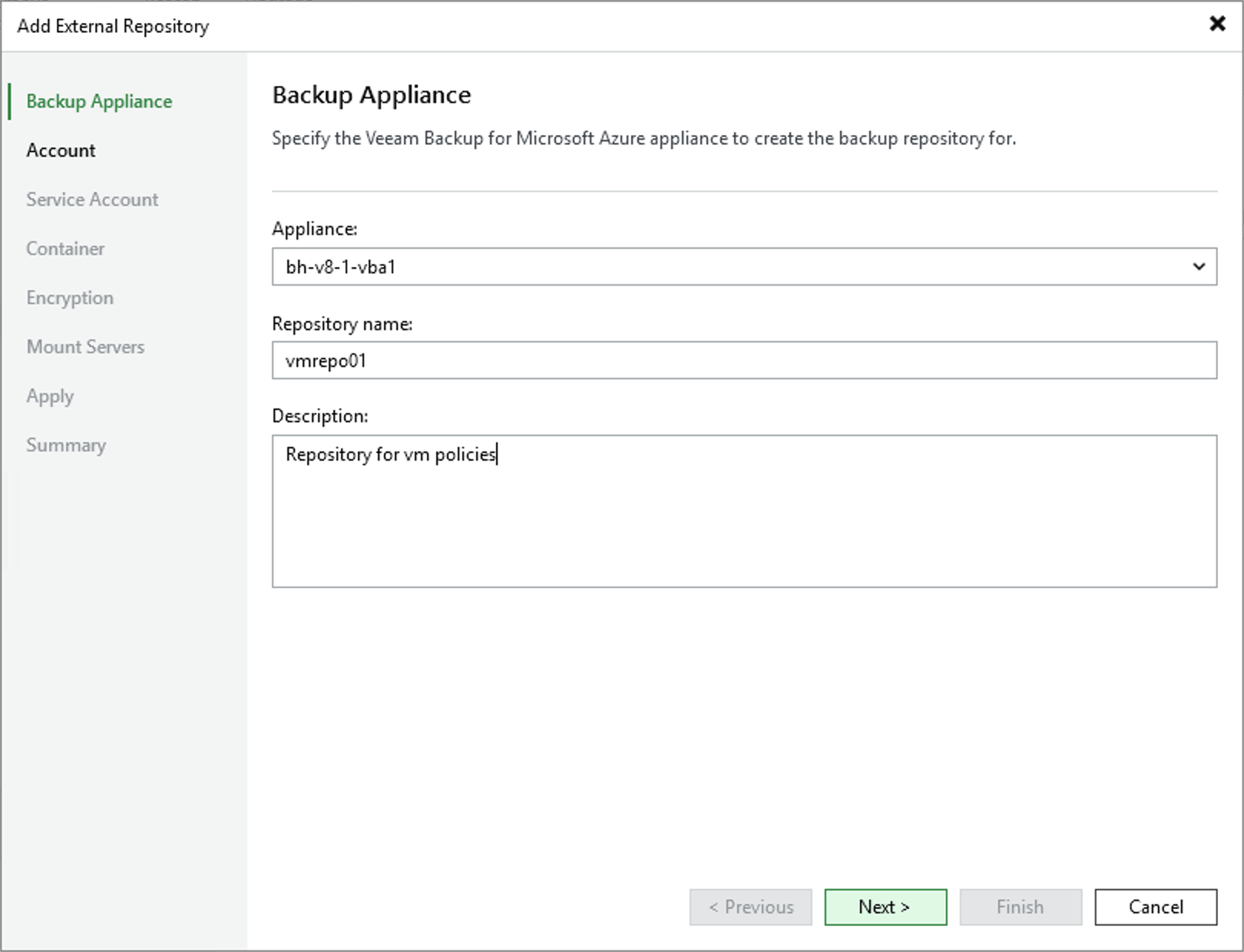Go to the Apply wizard step
1244x952 pixels.
coord(50,396)
